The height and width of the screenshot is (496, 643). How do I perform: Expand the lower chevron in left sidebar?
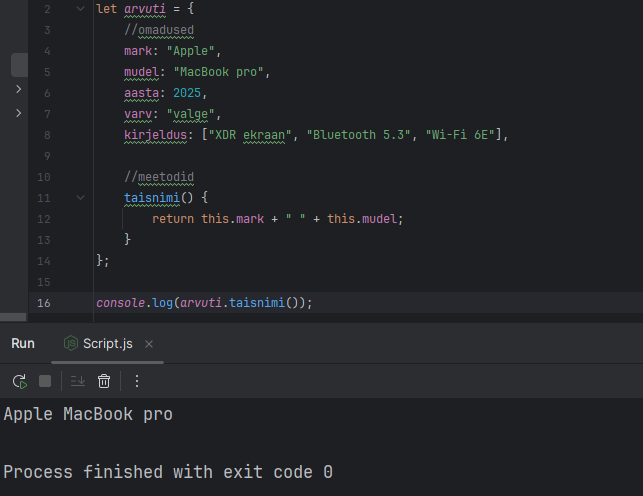click(18, 113)
